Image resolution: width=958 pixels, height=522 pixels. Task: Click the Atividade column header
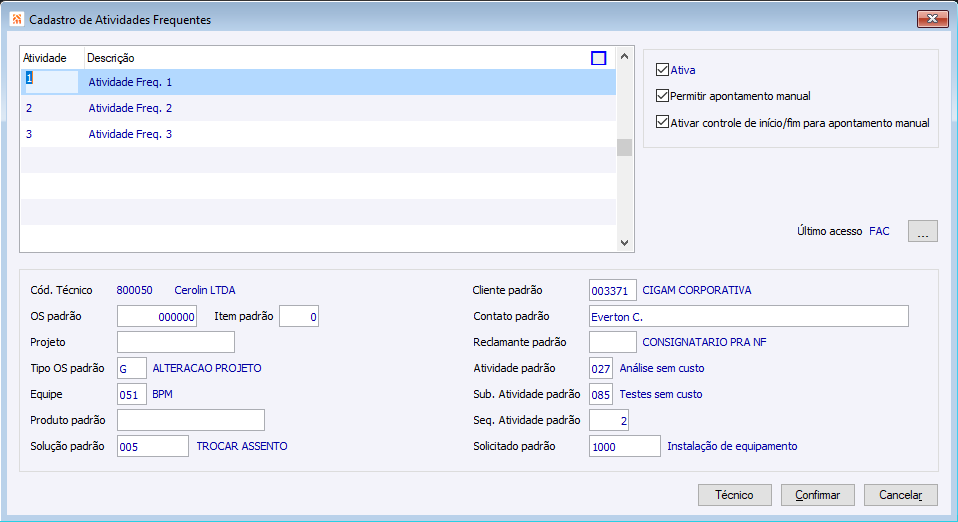(52, 58)
